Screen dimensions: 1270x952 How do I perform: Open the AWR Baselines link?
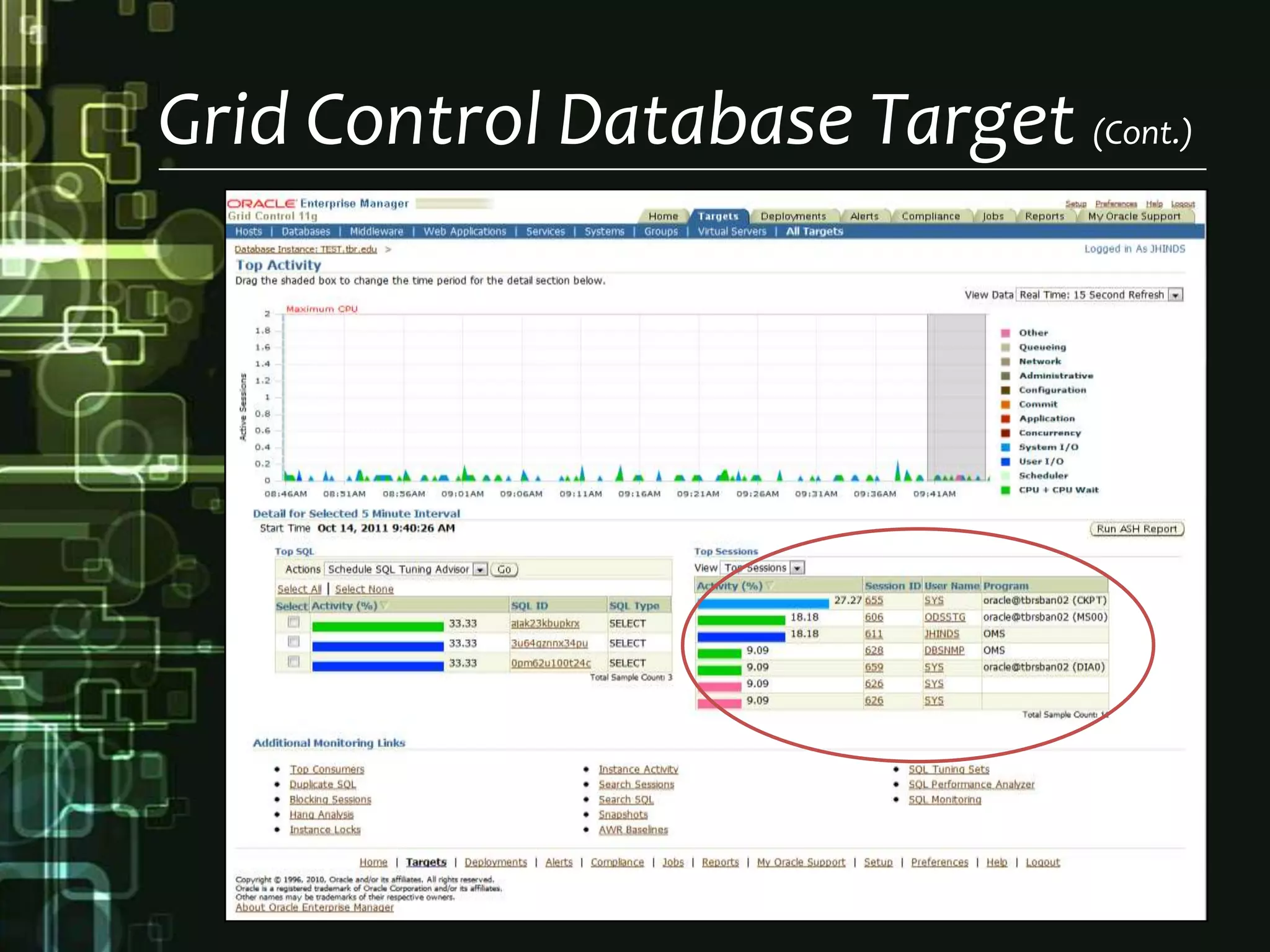point(633,830)
